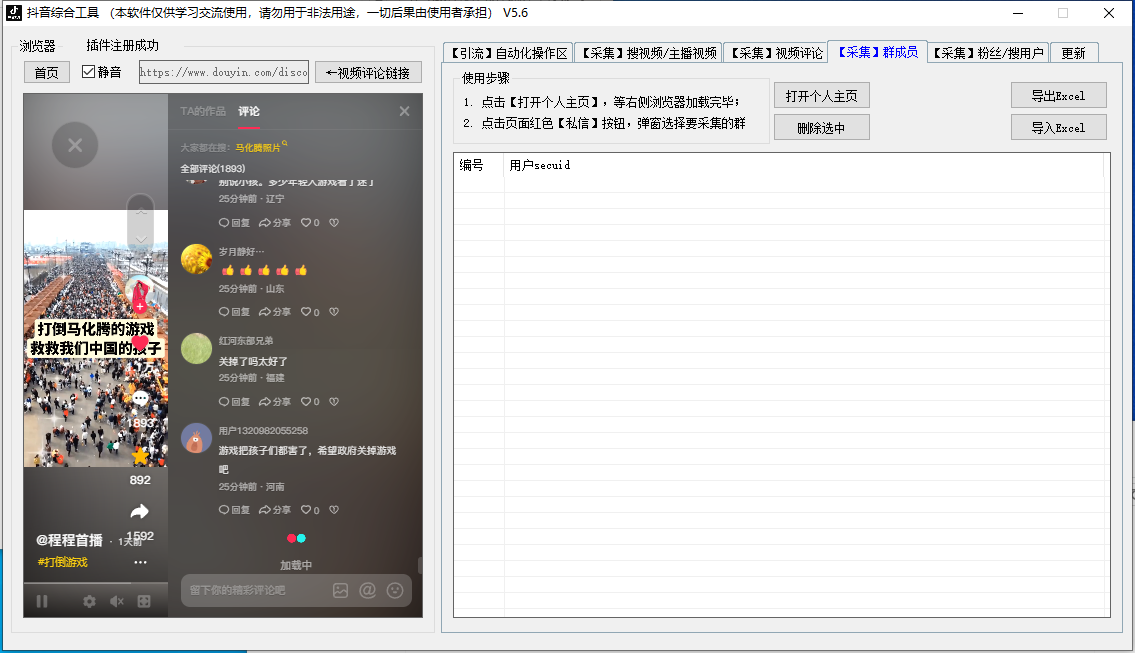Open the emoji picker smiley icon
Viewport: 1135px width, 653px height.
[x=395, y=590]
